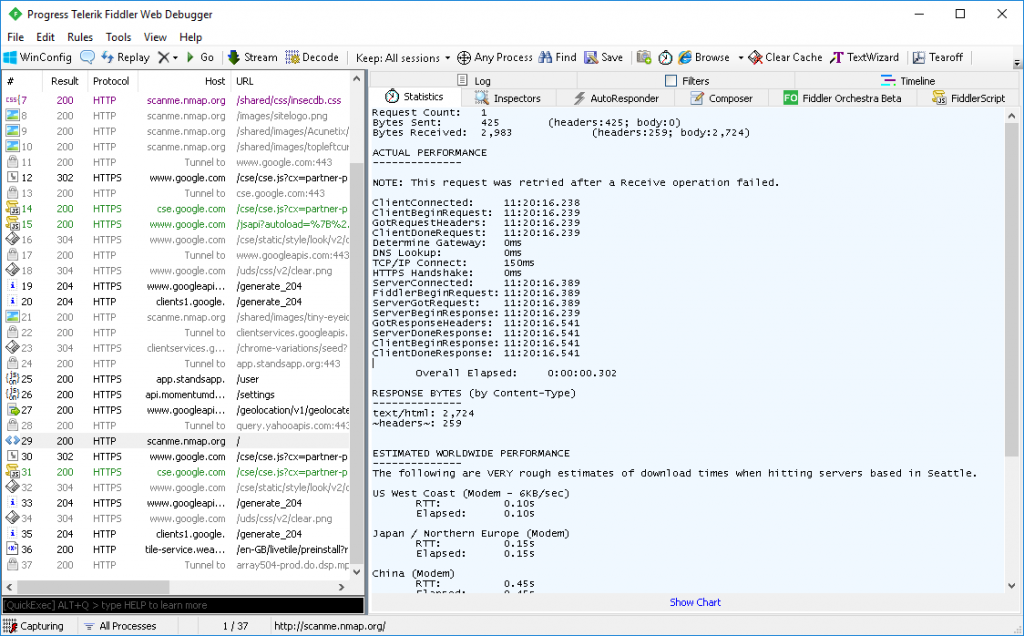Open the AutoResponder tab
The image size is (1024, 636).
[x=615, y=98]
